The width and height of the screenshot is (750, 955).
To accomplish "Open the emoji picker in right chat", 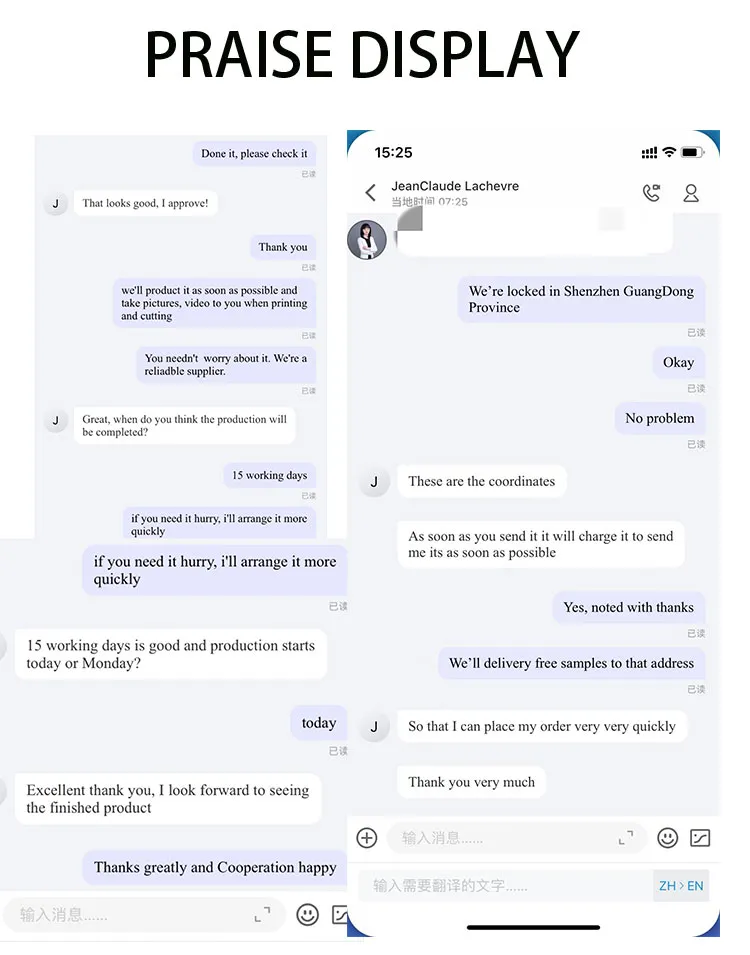I will (x=668, y=838).
